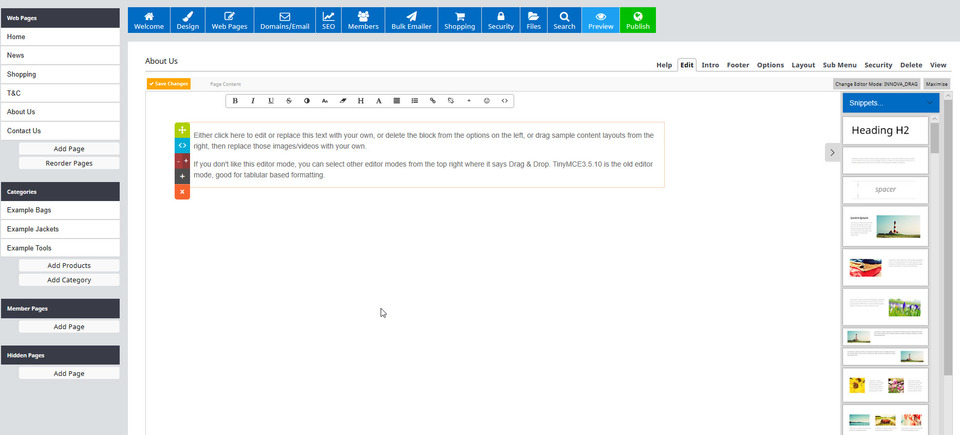Select the Heading H2 snippet thumbnail

click(x=885, y=131)
